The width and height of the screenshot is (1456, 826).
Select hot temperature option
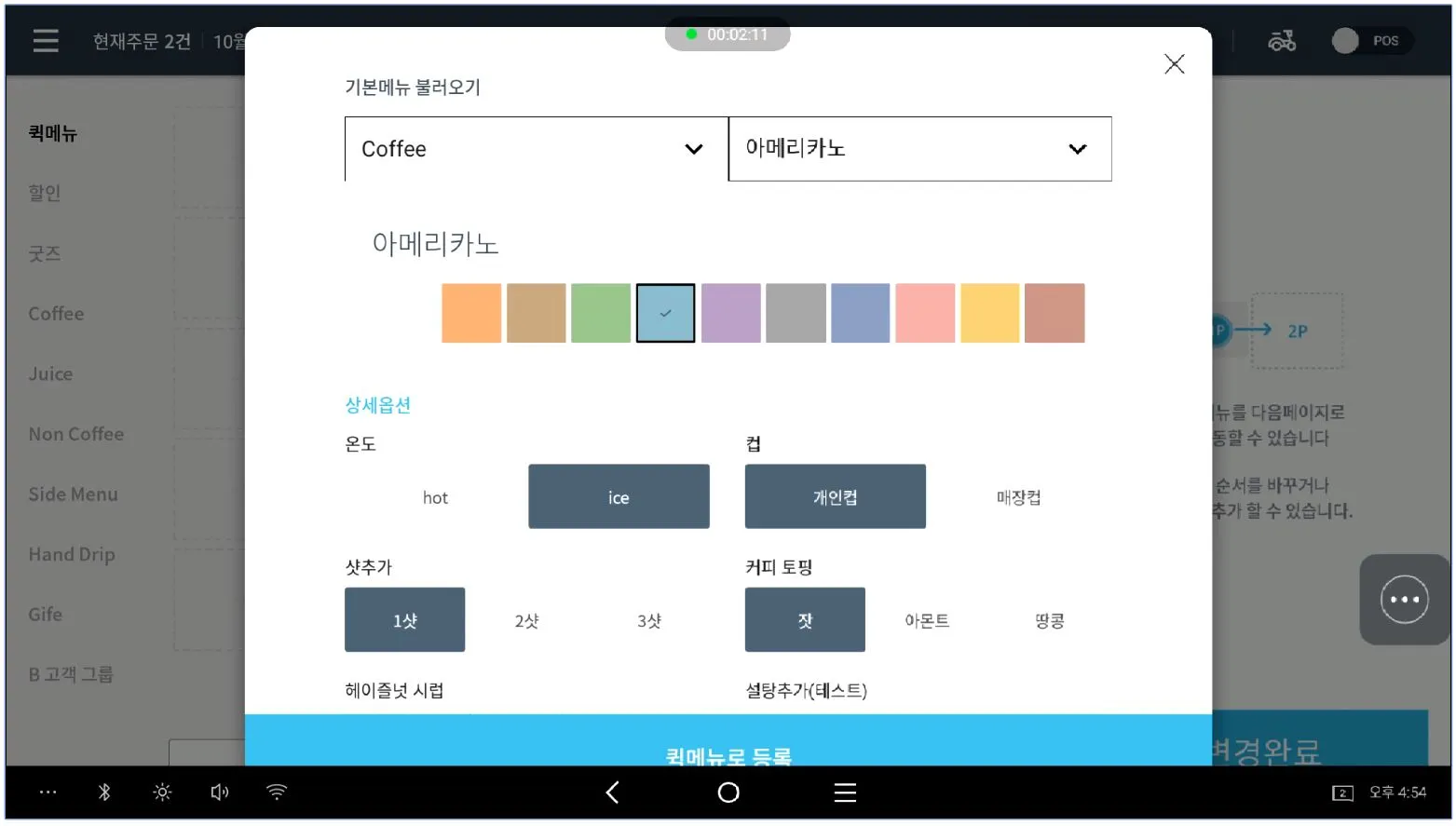[435, 497]
